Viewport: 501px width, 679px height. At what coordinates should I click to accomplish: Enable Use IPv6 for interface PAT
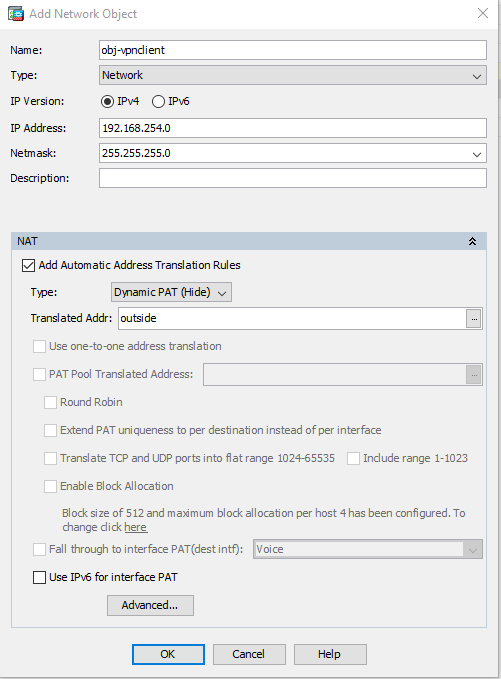pos(39,577)
